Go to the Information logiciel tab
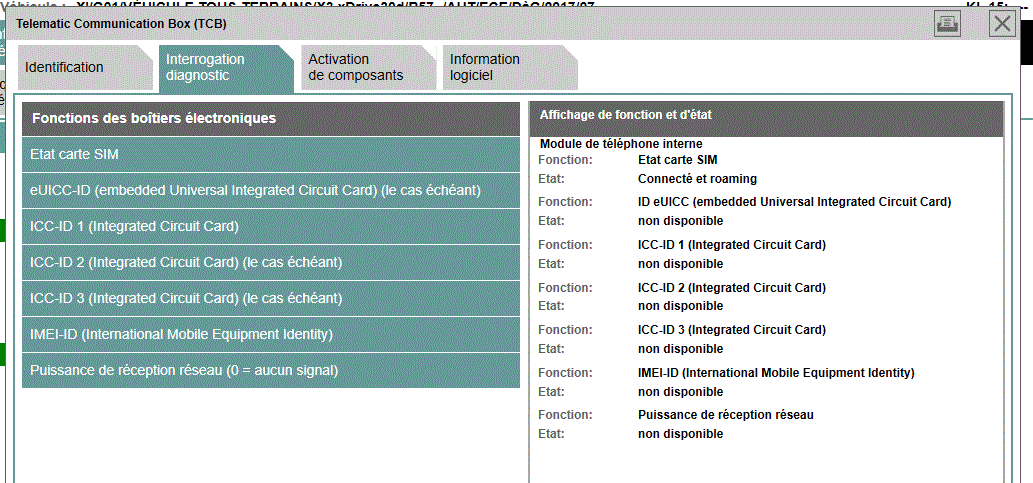 tap(486, 67)
